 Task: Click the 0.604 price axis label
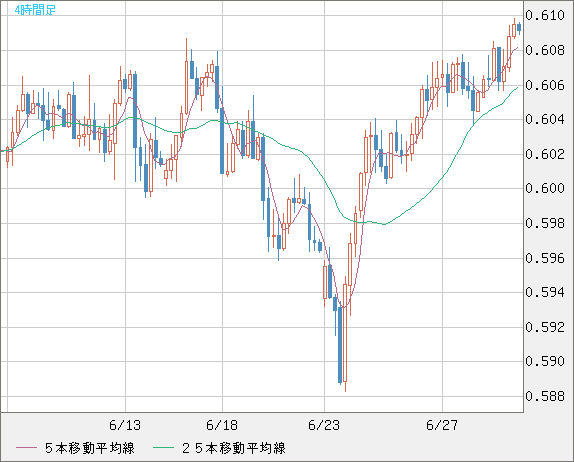545,119
